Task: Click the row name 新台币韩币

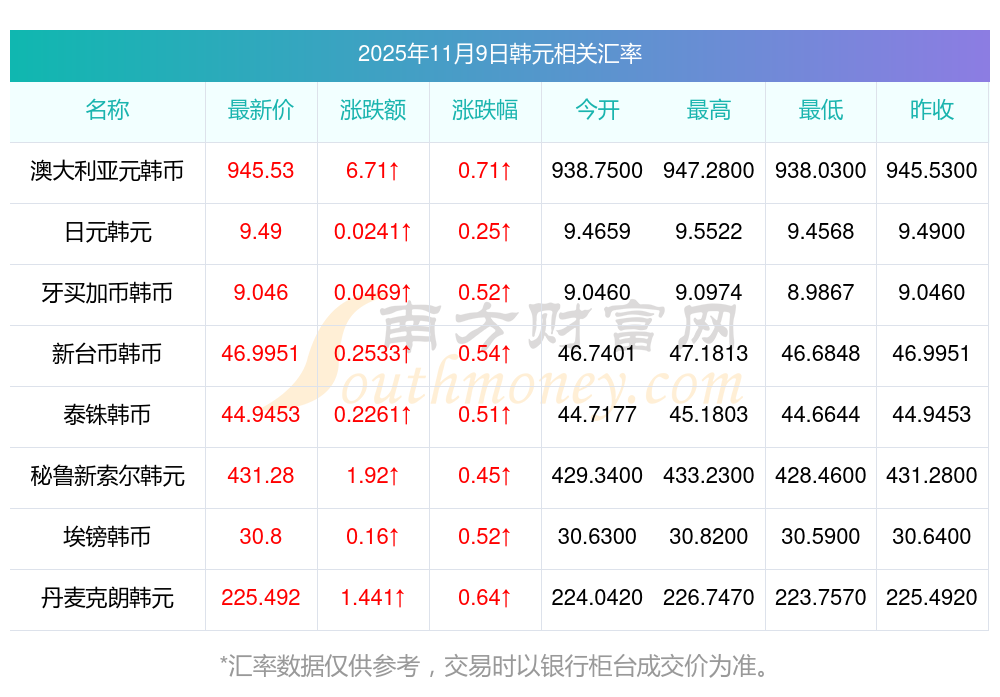Action: [107, 354]
